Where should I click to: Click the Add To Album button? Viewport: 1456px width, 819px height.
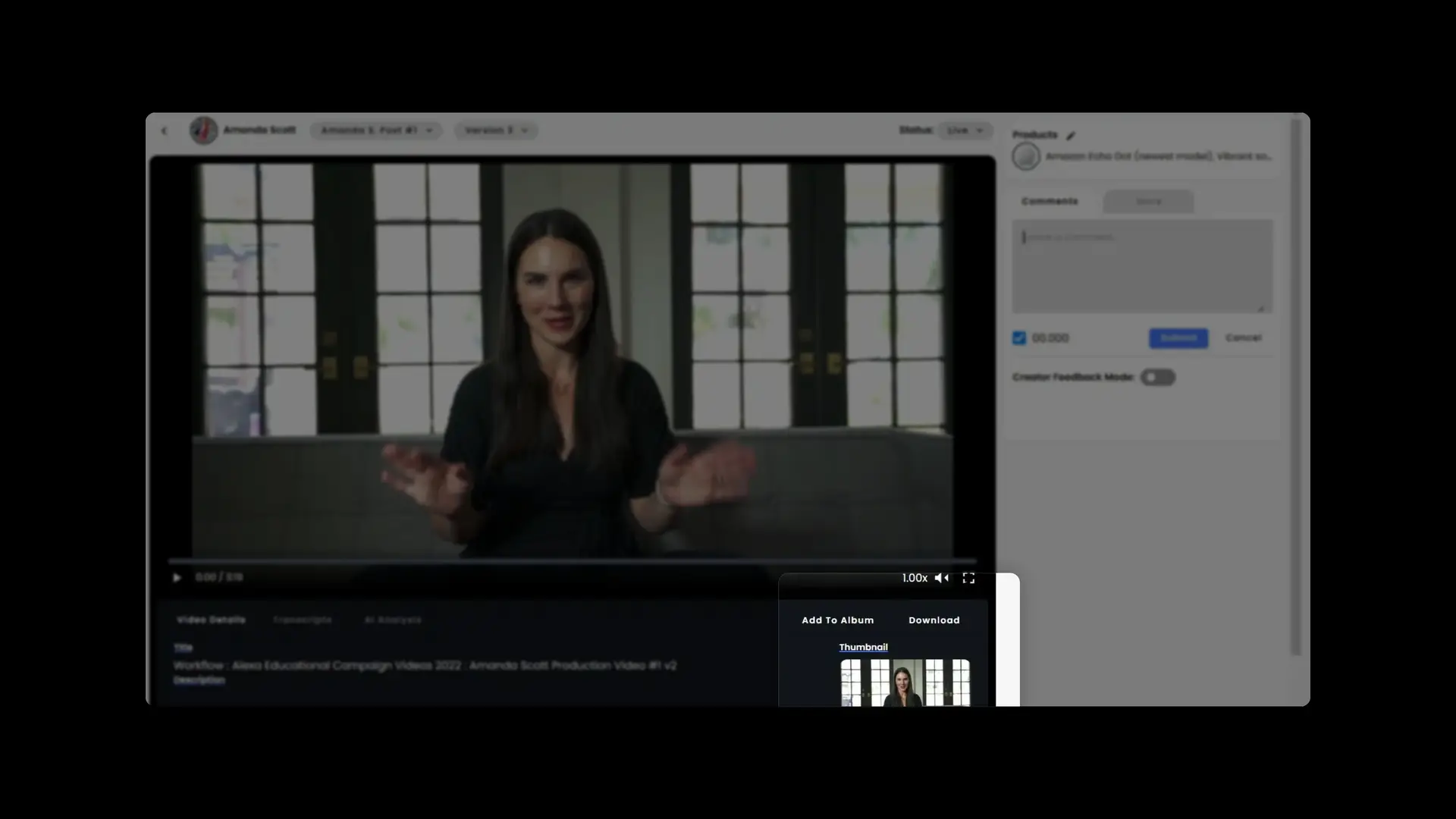[x=836, y=620]
